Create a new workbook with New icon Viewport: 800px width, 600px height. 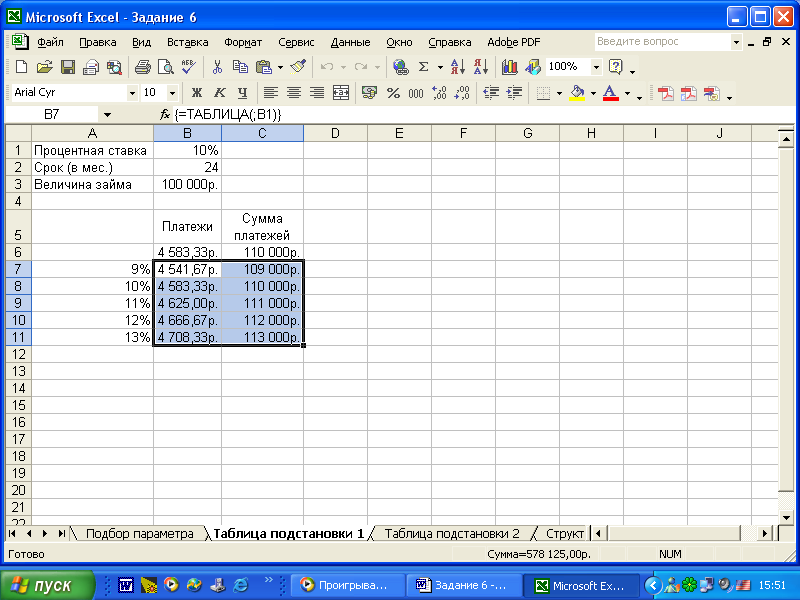click(21, 67)
